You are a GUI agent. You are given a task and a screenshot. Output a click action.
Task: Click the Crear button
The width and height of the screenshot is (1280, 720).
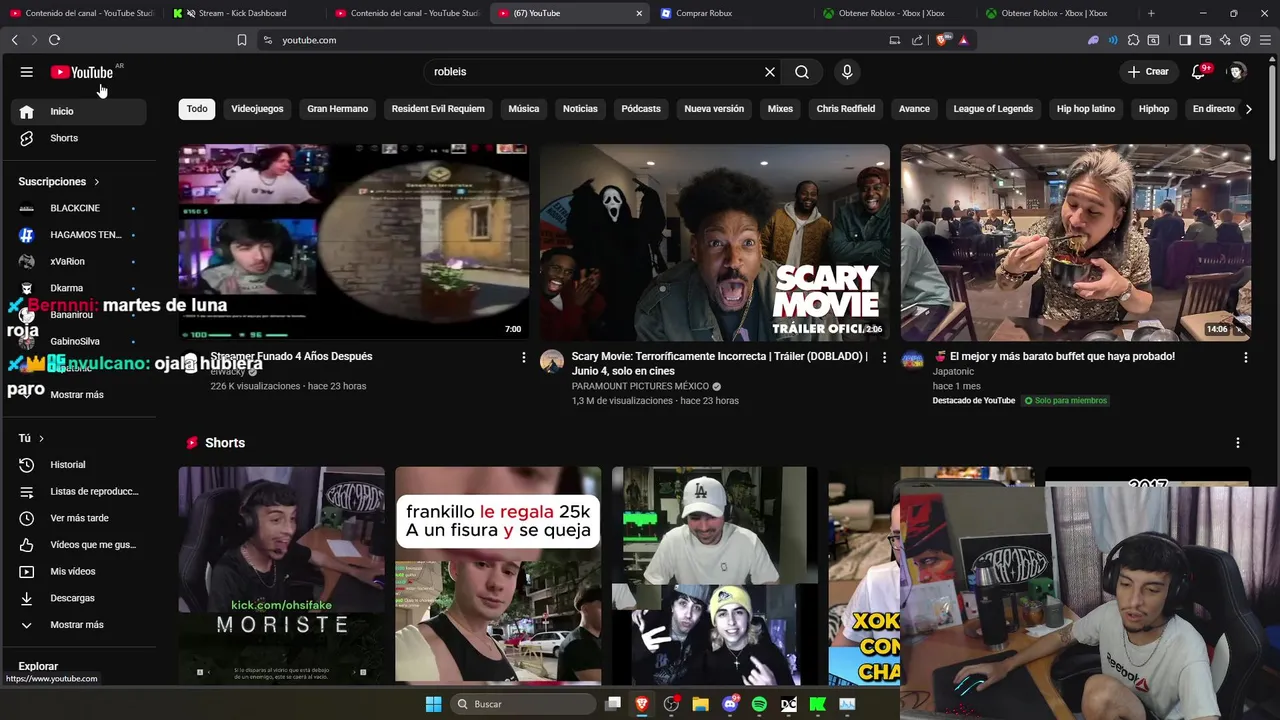(x=1148, y=72)
